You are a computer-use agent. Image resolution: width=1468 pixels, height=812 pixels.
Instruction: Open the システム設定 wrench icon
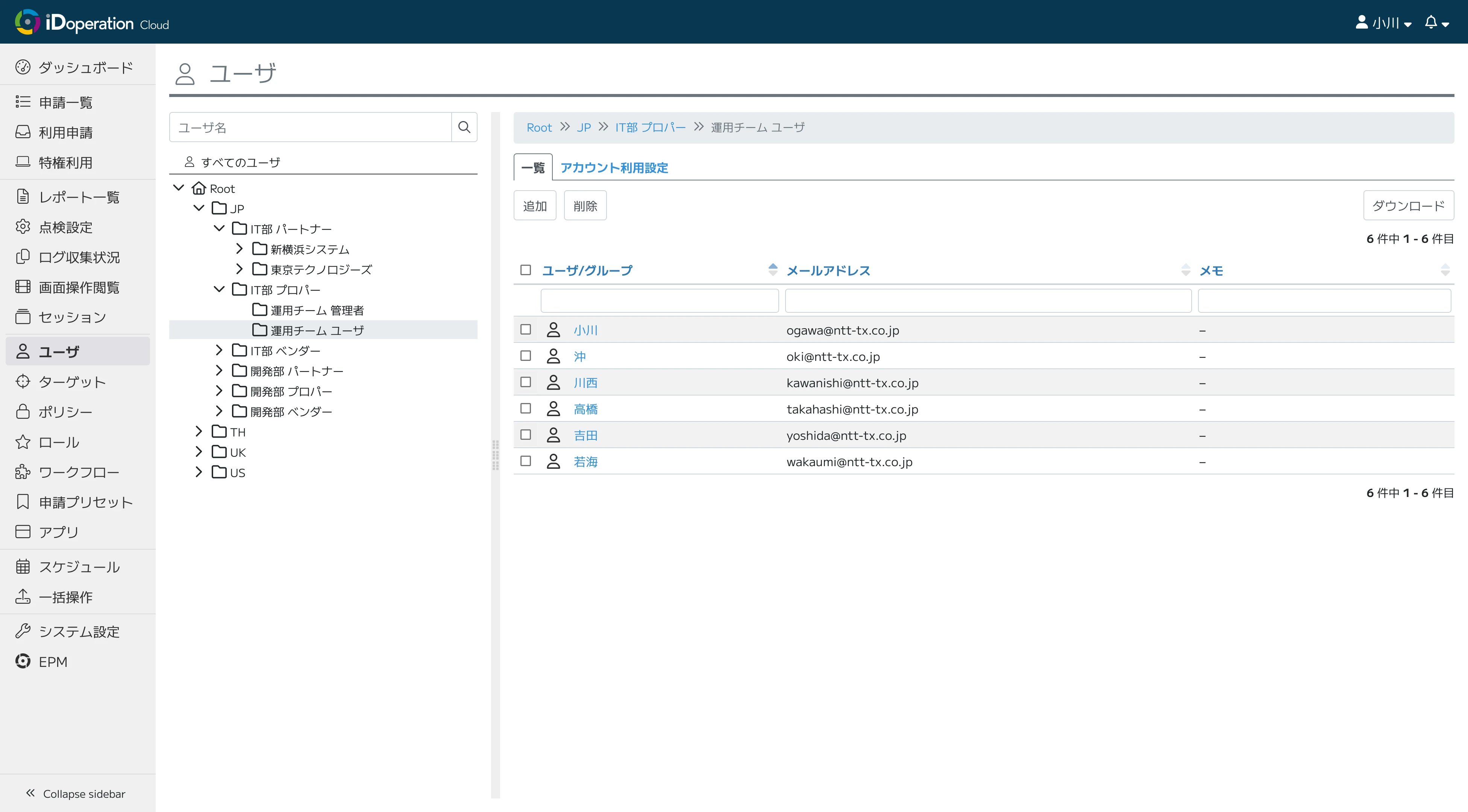tap(23, 631)
